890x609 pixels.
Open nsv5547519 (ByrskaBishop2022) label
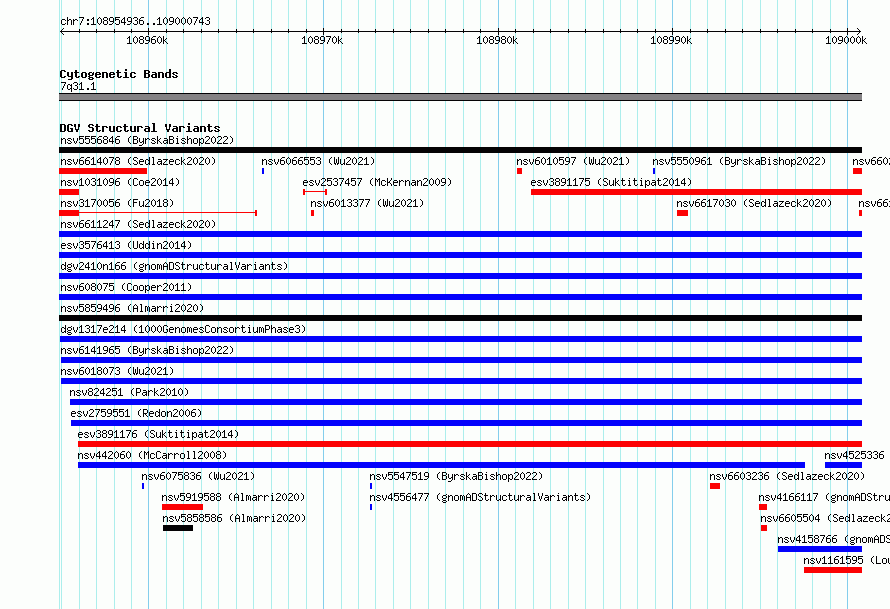click(456, 476)
